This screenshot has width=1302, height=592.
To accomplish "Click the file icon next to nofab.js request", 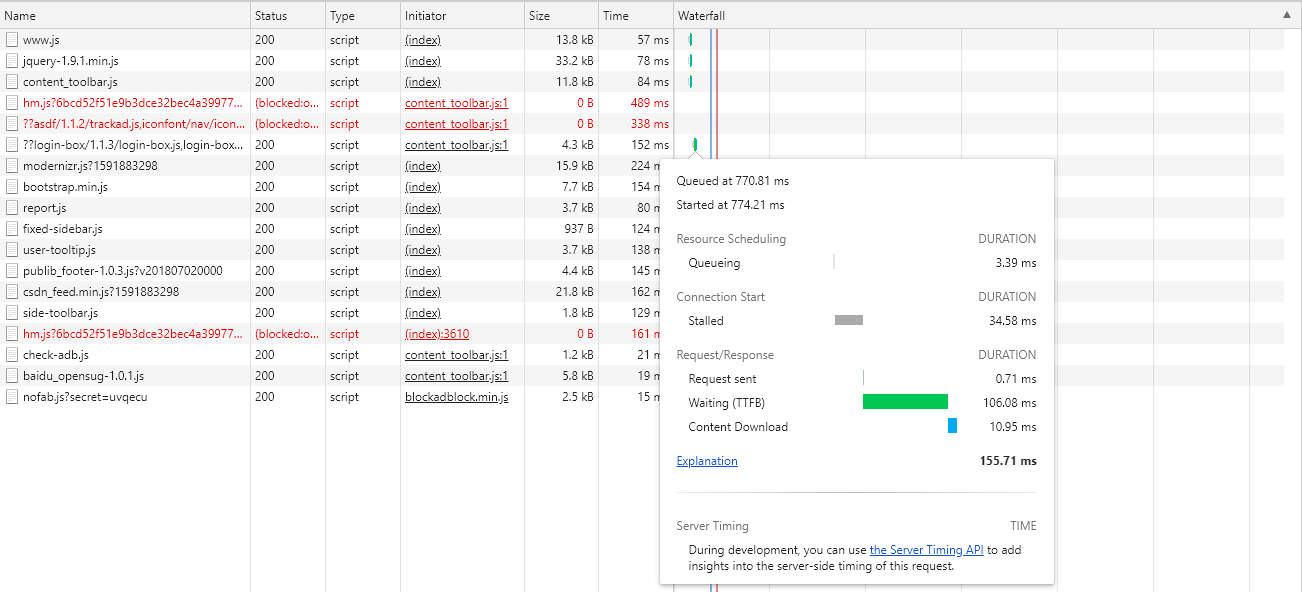I will click(x=12, y=397).
